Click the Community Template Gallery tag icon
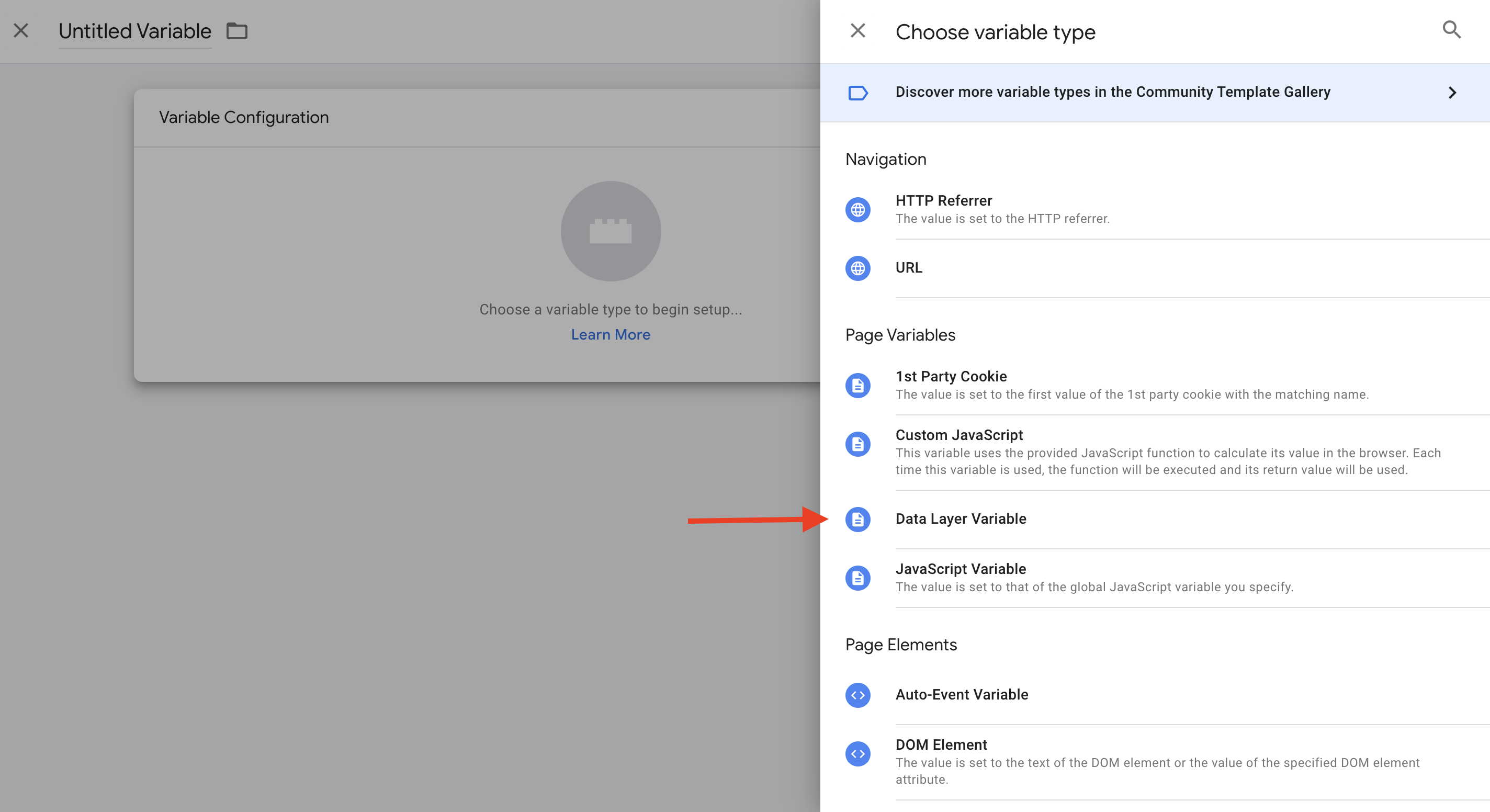Image resolution: width=1490 pixels, height=812 pixels. tap(857, 93)
